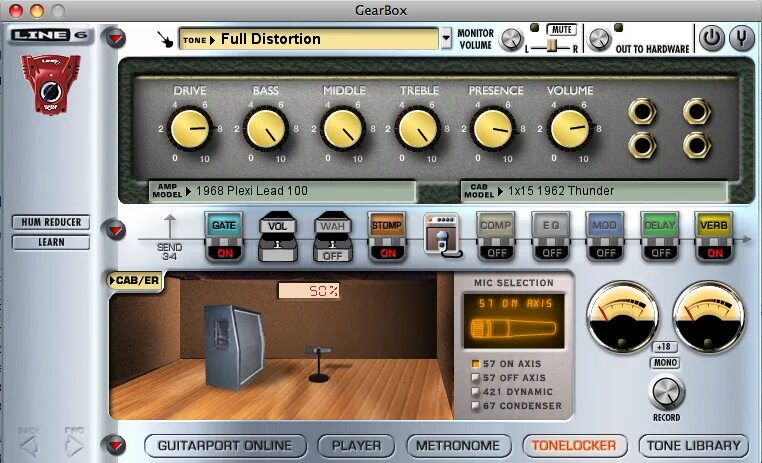Click the red GuitarPort device icon
The image size is (762, 463).
(x=51, y=84)
